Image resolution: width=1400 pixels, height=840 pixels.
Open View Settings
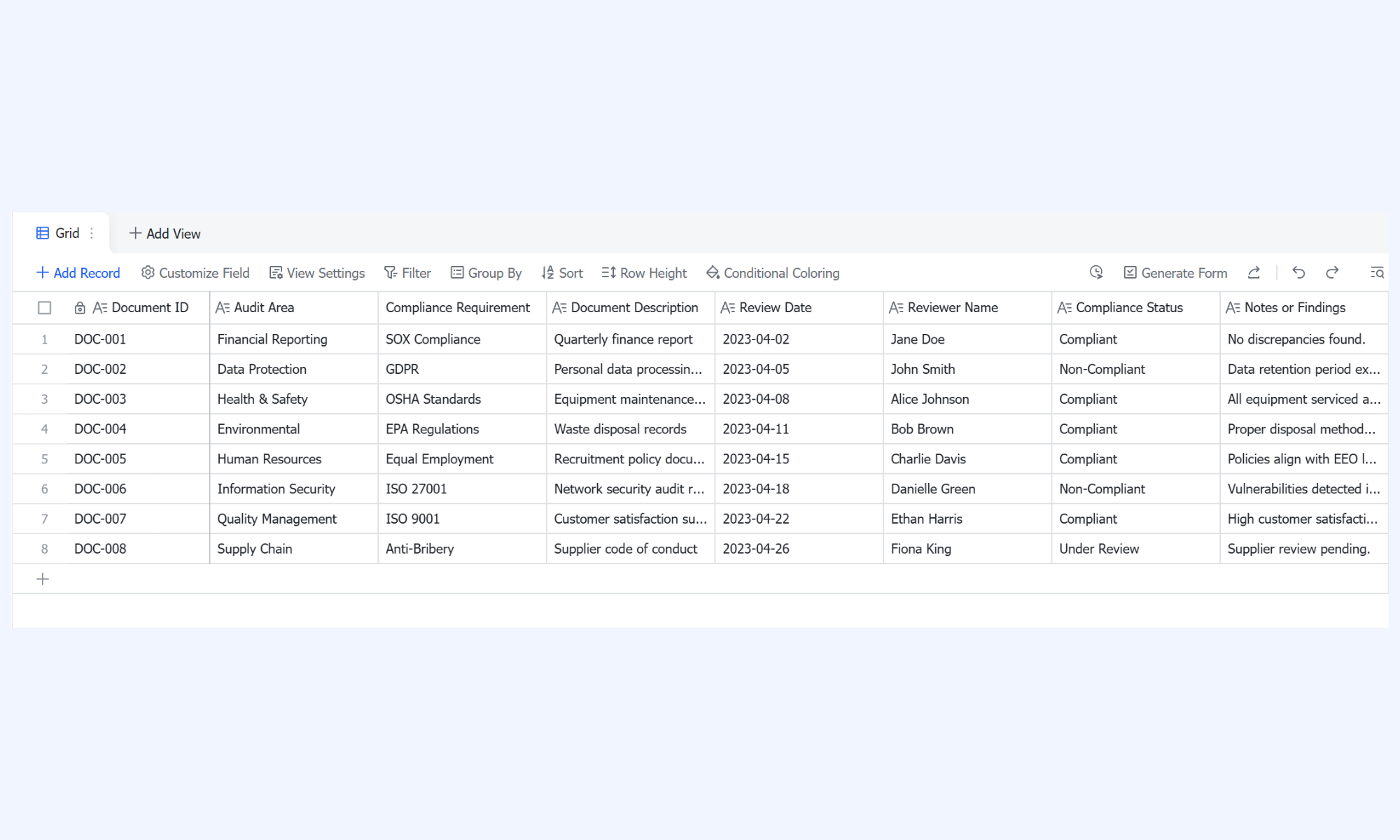[317, 273]
